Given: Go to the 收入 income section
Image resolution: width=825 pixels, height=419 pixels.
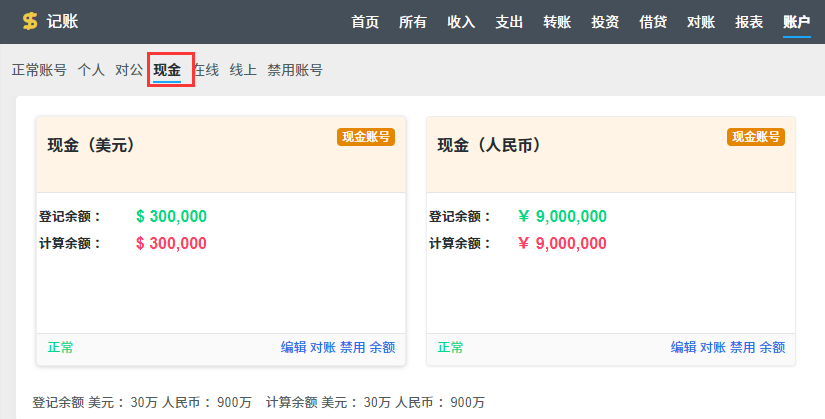Looking at the screenshot, I should click(x=461, y=22).
